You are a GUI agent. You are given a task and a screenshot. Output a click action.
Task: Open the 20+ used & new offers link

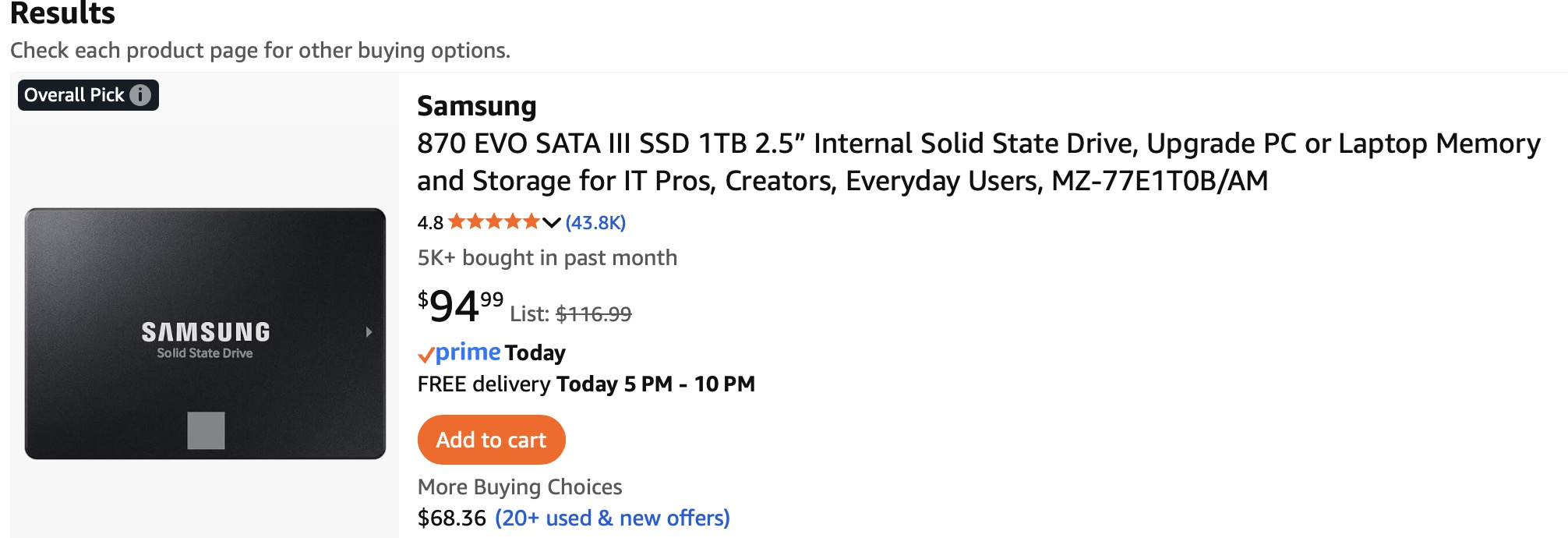[x=613, y=518]
